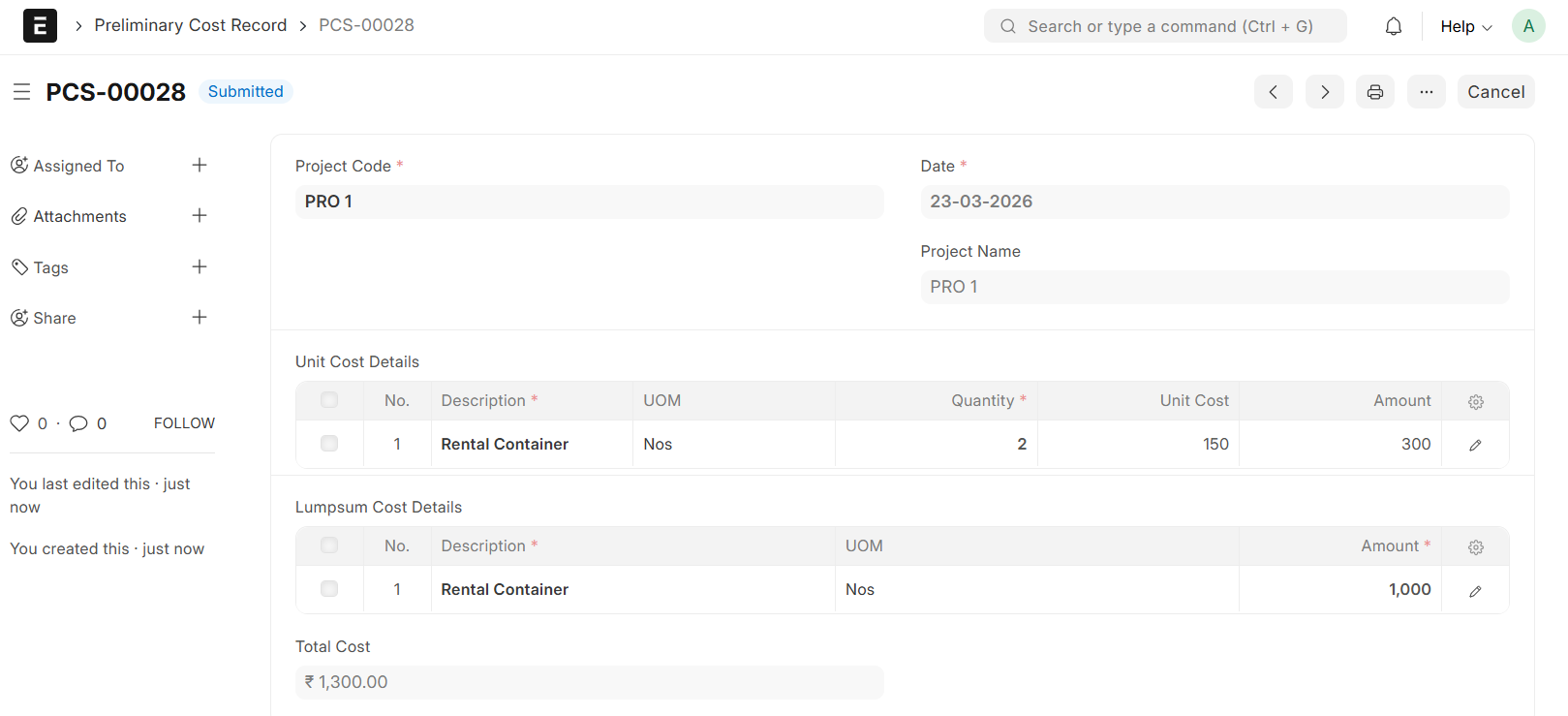Check the Lumpsum Rental Container row
The width and height of the screenshot is (1568, 716).
point(329,589)
